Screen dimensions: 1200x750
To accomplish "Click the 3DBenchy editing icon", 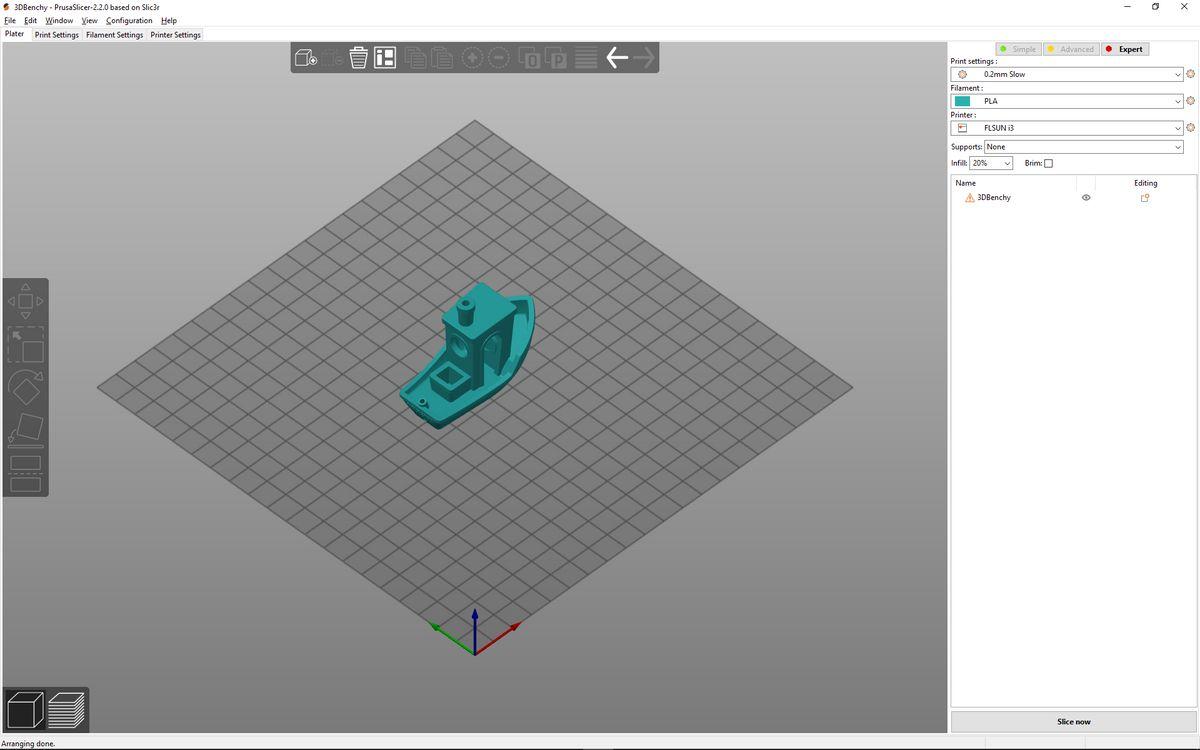I will 1145,198.
